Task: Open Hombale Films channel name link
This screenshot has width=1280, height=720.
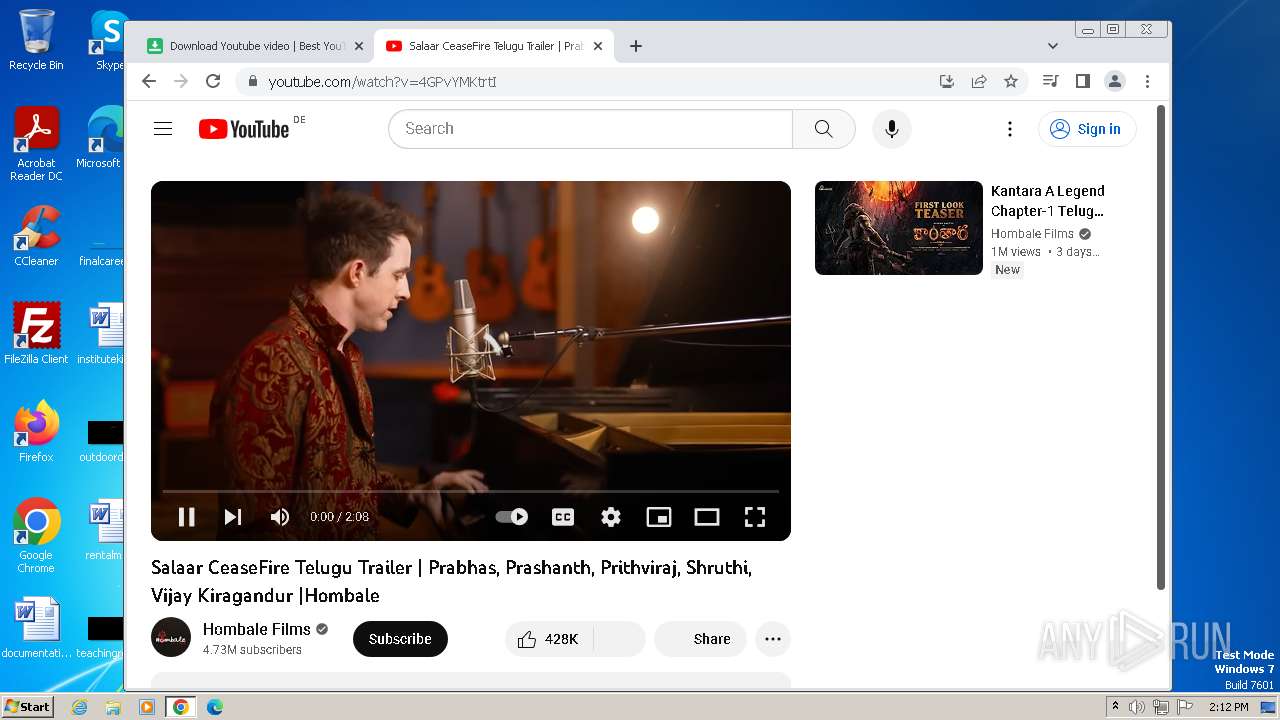Action: tap(257, 629)
